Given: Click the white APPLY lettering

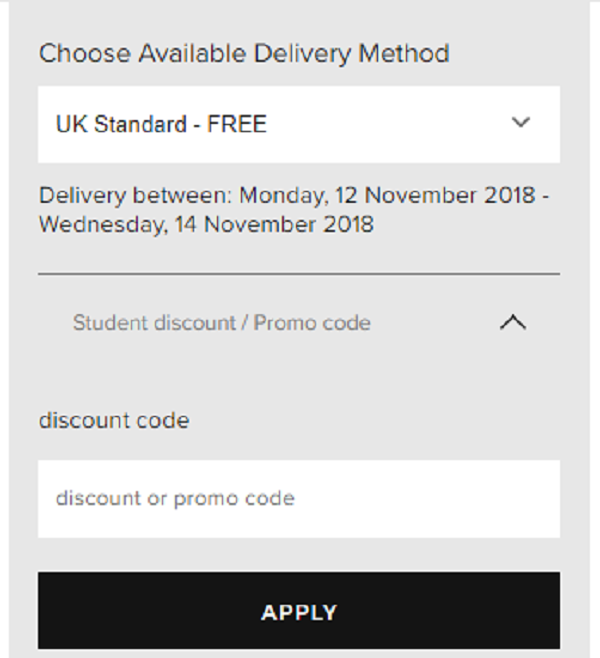Looking at the screenshot, I should [x=299, y=613].
